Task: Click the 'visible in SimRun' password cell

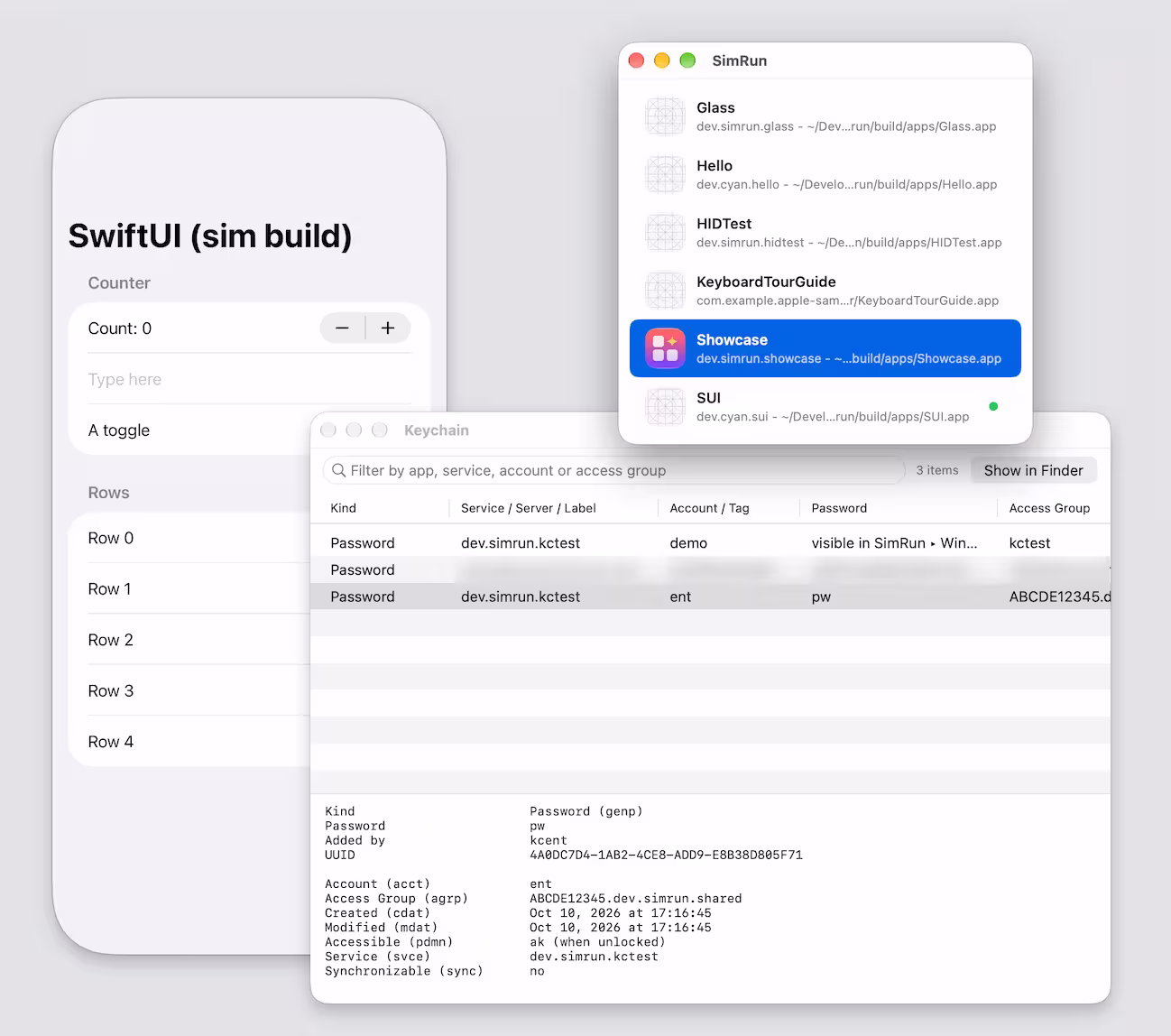Action: point(894,542)
